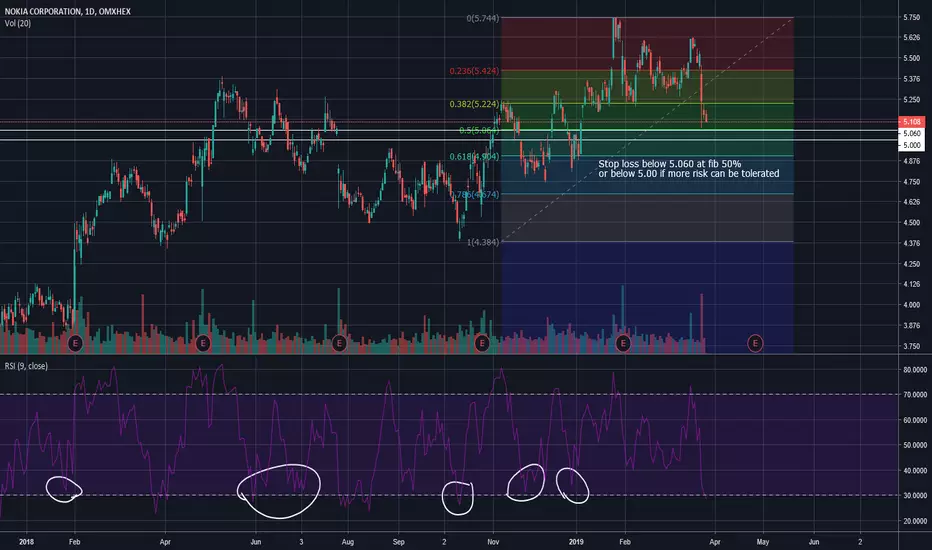Image resolution: width=932 pixels, height=550 pixels.
Task: Open the earnings marker from late October 2018
Action: pos(481,343)
